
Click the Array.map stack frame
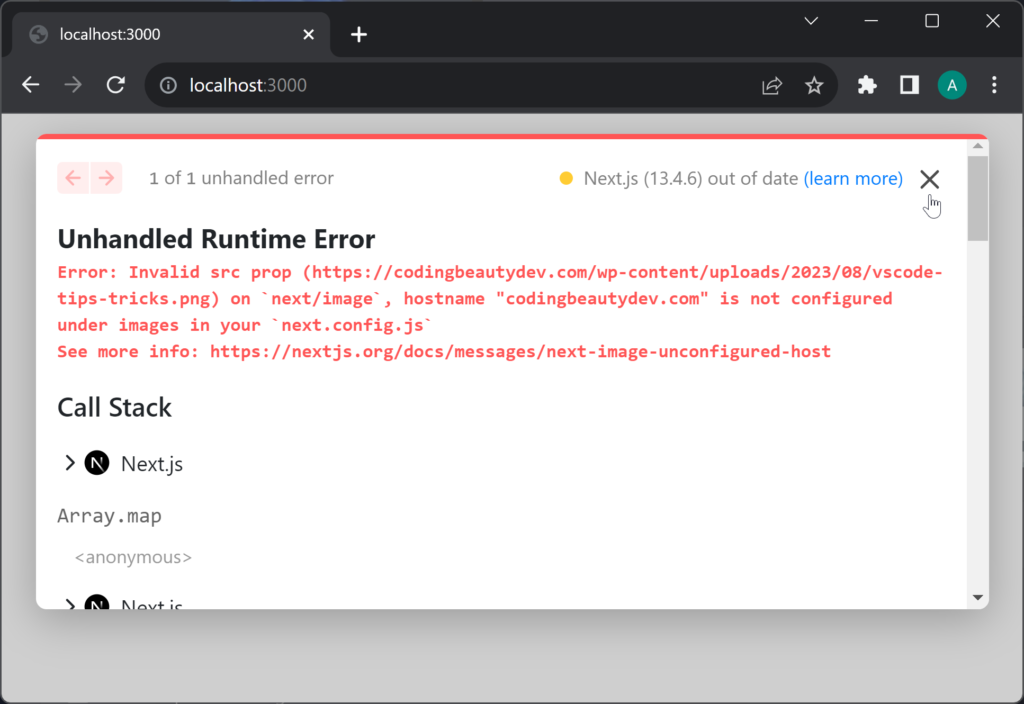tap(109, 516)
